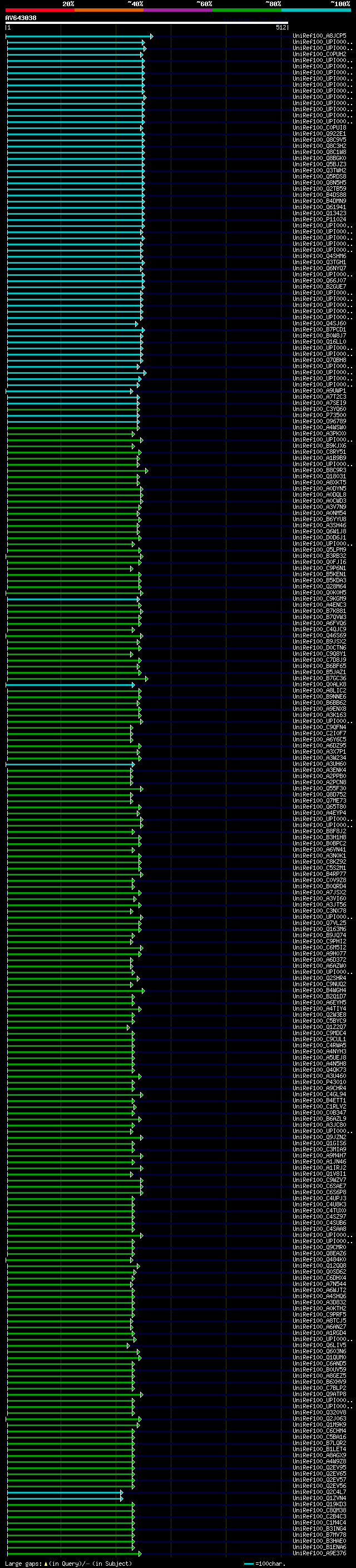Open hit UniRef100_Q9ATP8

[319, 1394]
